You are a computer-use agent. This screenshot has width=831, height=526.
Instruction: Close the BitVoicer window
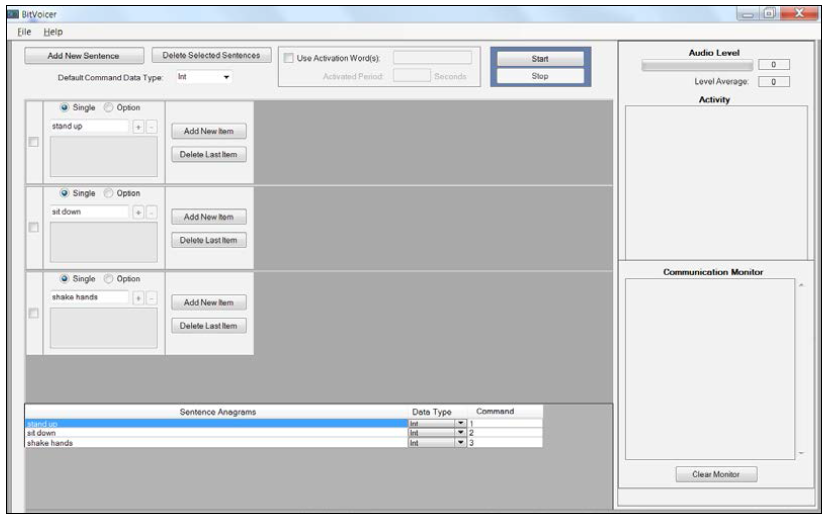pyautogui.click(x=799, y=13)
